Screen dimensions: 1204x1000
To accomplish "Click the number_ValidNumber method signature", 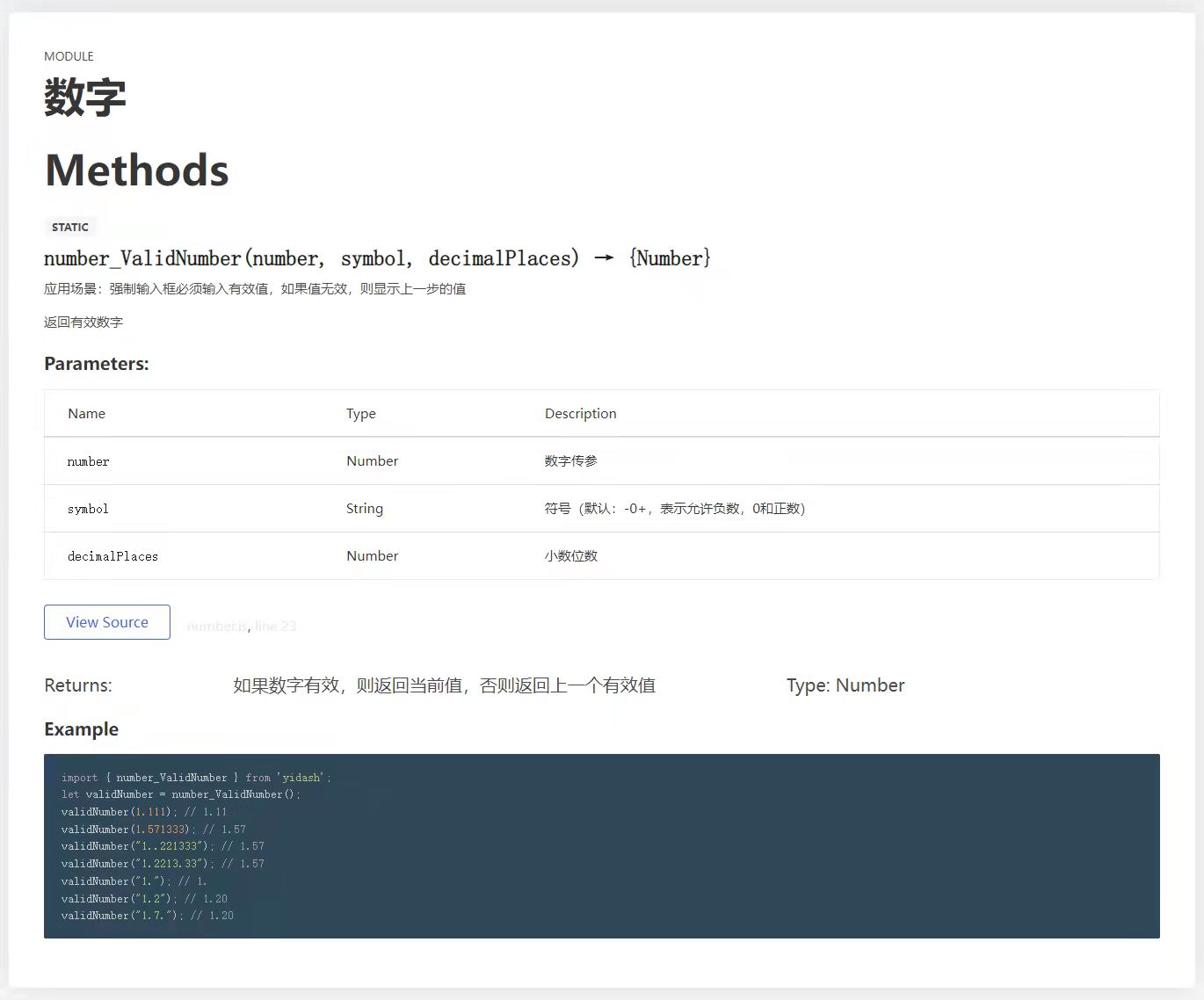I will (x=377, y=258).
